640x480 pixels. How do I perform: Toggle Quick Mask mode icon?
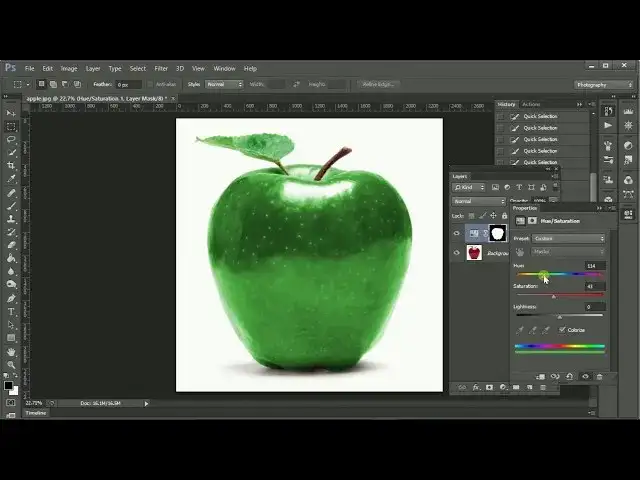click(11, 403)
